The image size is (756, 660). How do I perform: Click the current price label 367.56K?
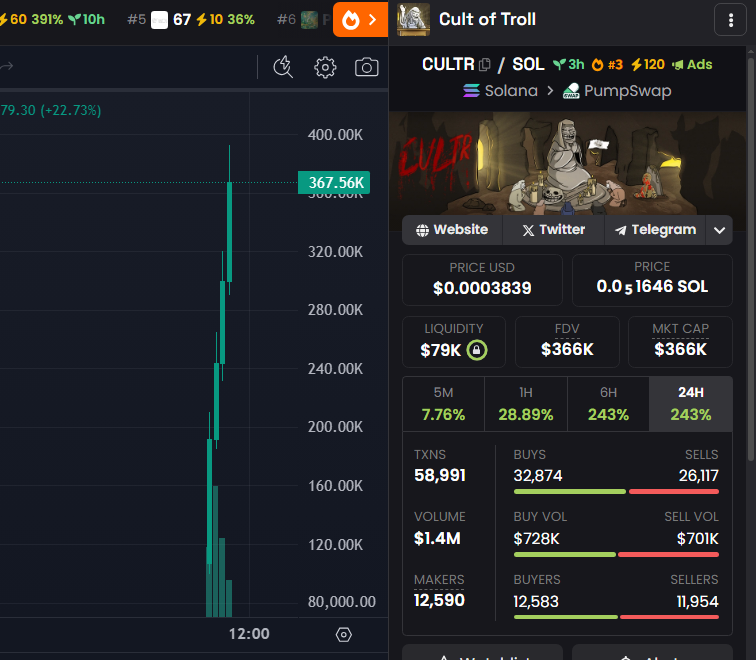point(334,183)
